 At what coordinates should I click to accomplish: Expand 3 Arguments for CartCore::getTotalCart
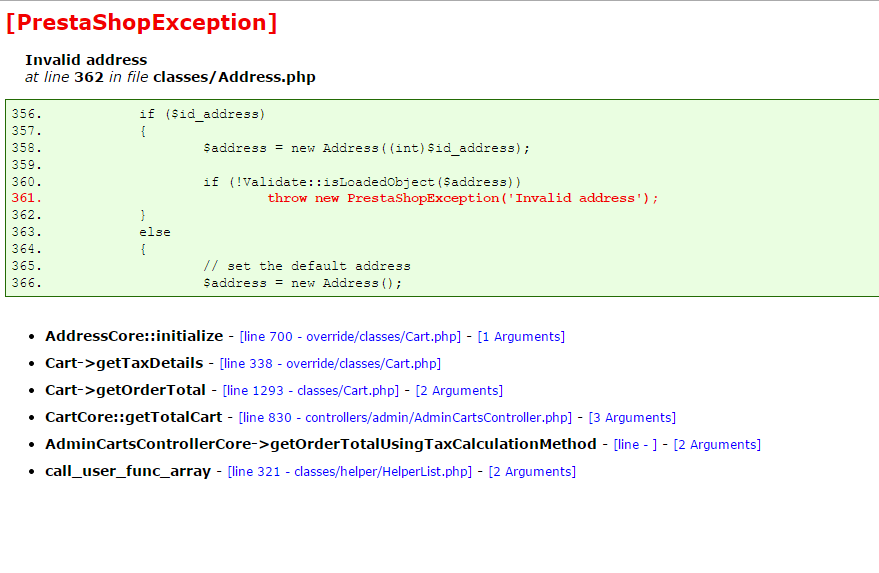tap(632, 417)
